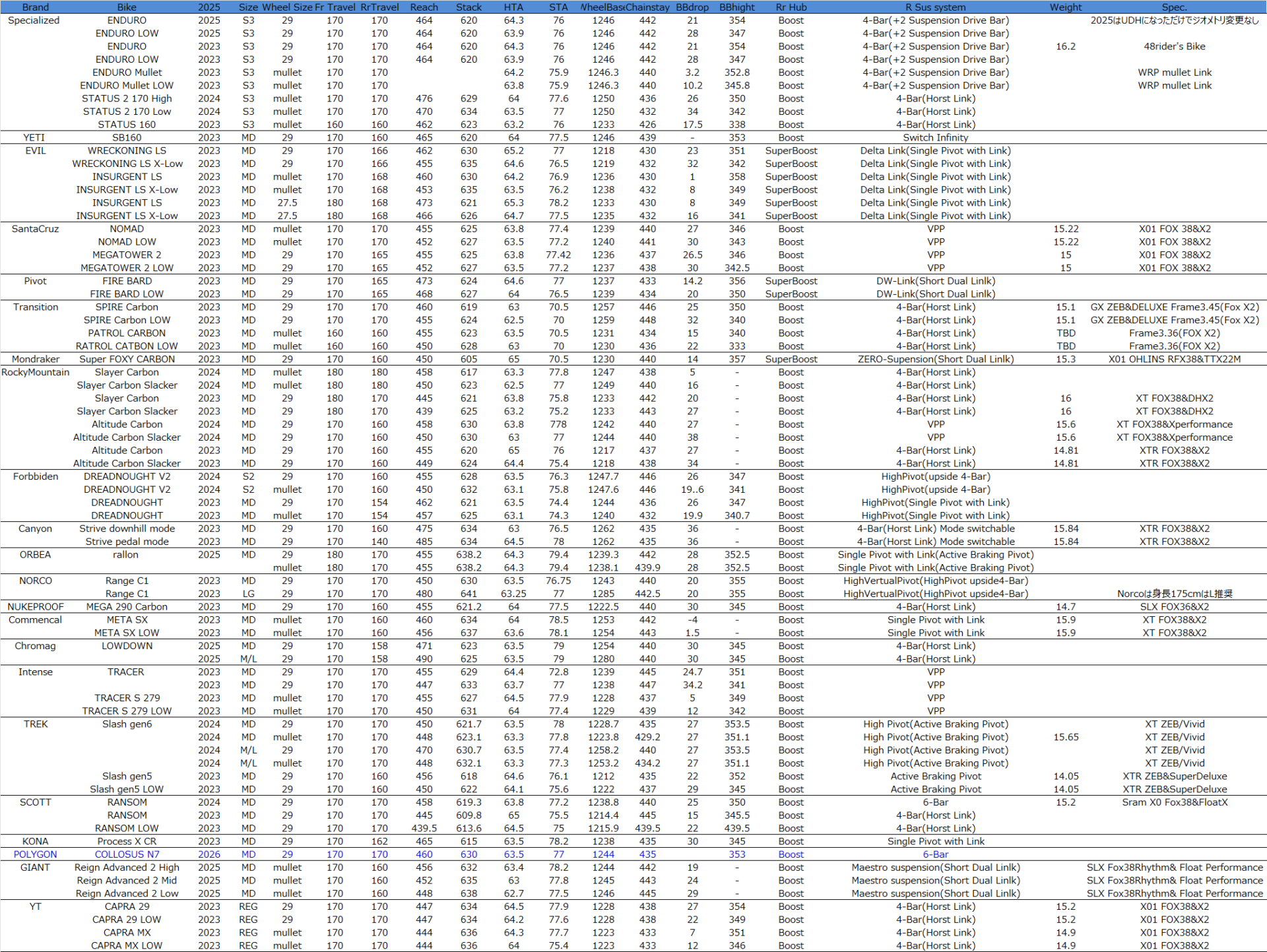Click the ORBEA rallon bike cell

click(125, 555)
